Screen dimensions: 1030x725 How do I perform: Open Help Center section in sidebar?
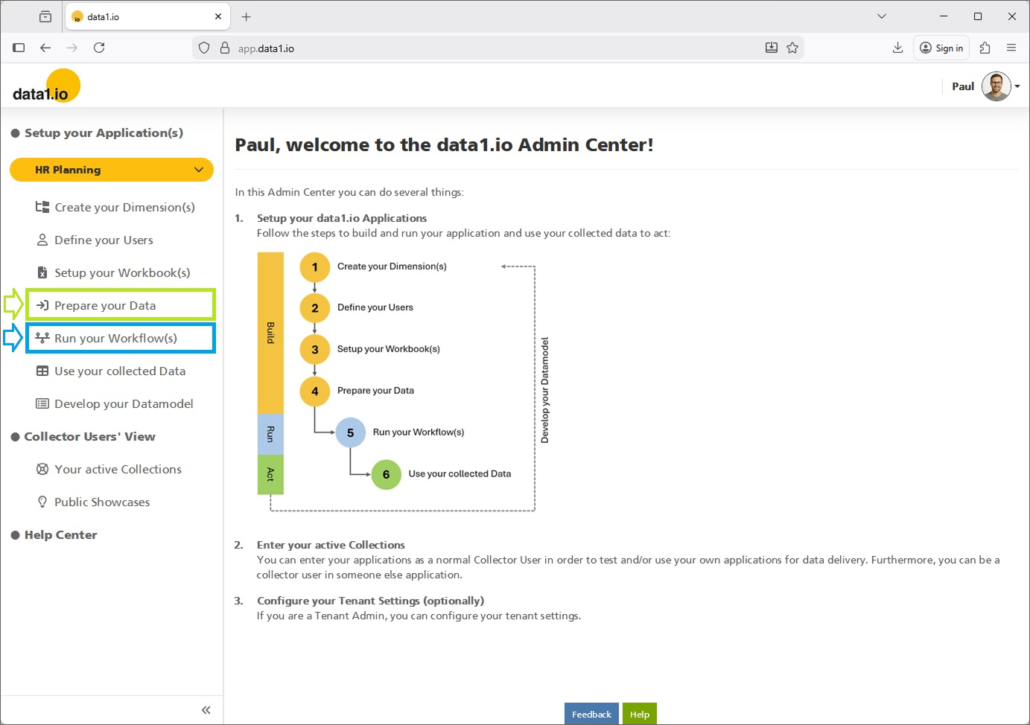[x=60, y=535]
